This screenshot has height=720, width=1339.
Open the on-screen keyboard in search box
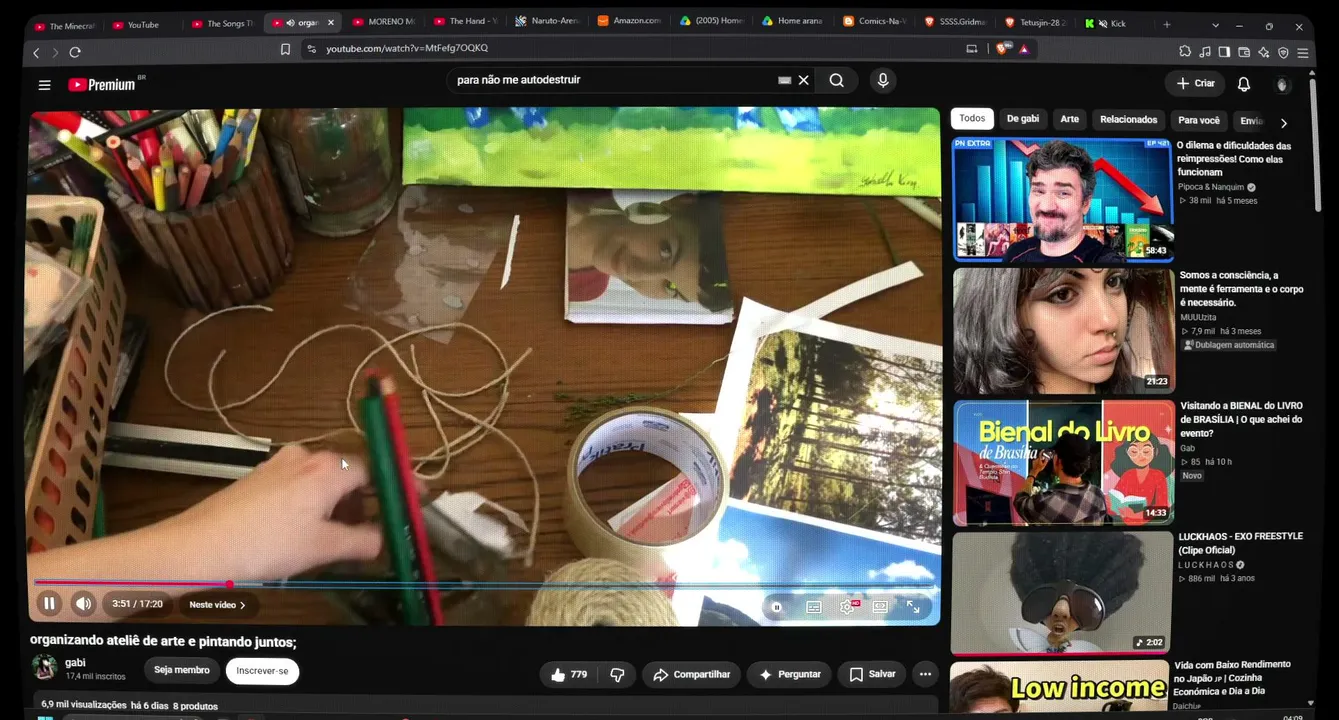(x=785, y=80)
